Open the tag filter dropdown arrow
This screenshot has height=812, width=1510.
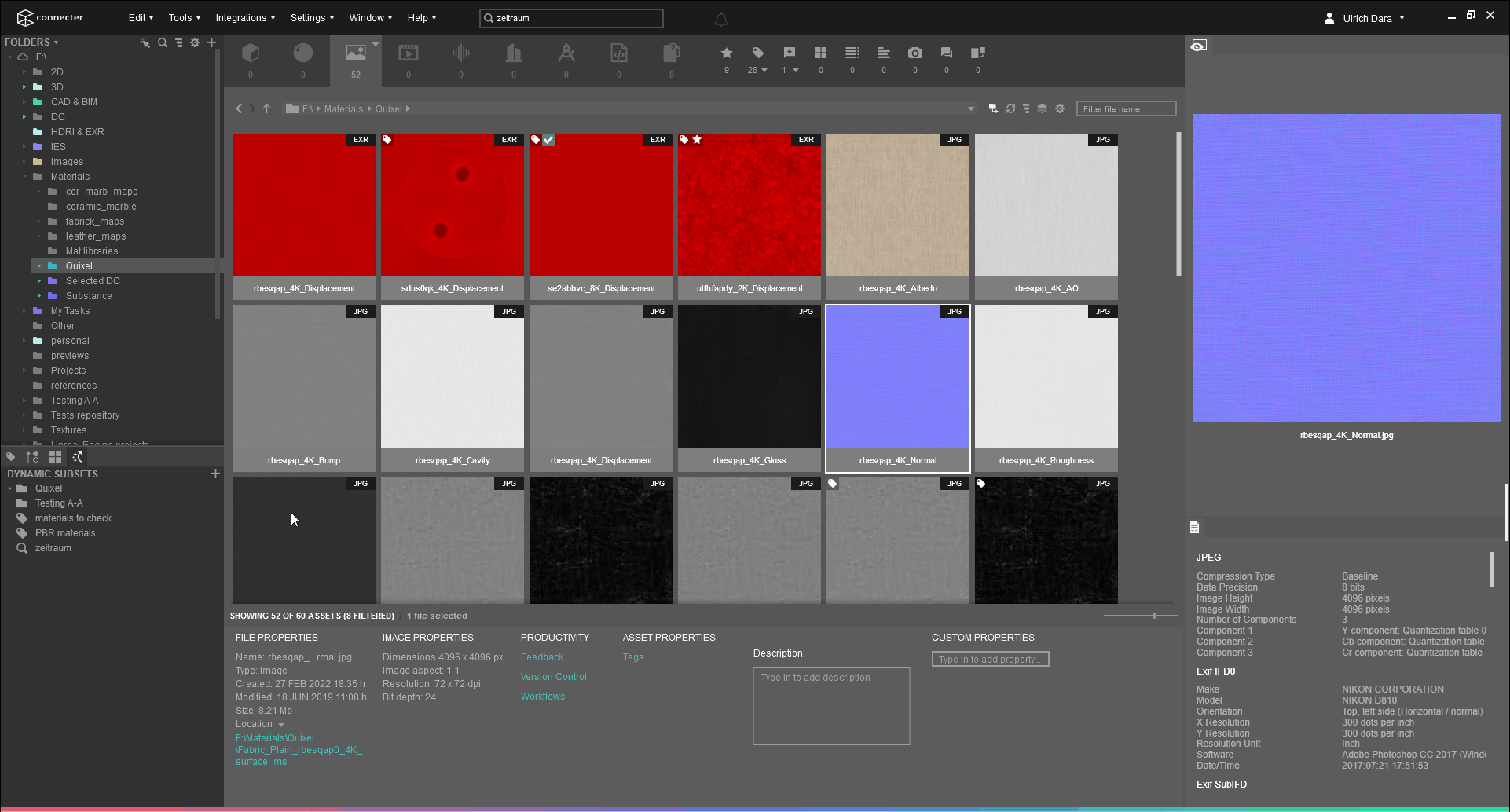(764, 71)
